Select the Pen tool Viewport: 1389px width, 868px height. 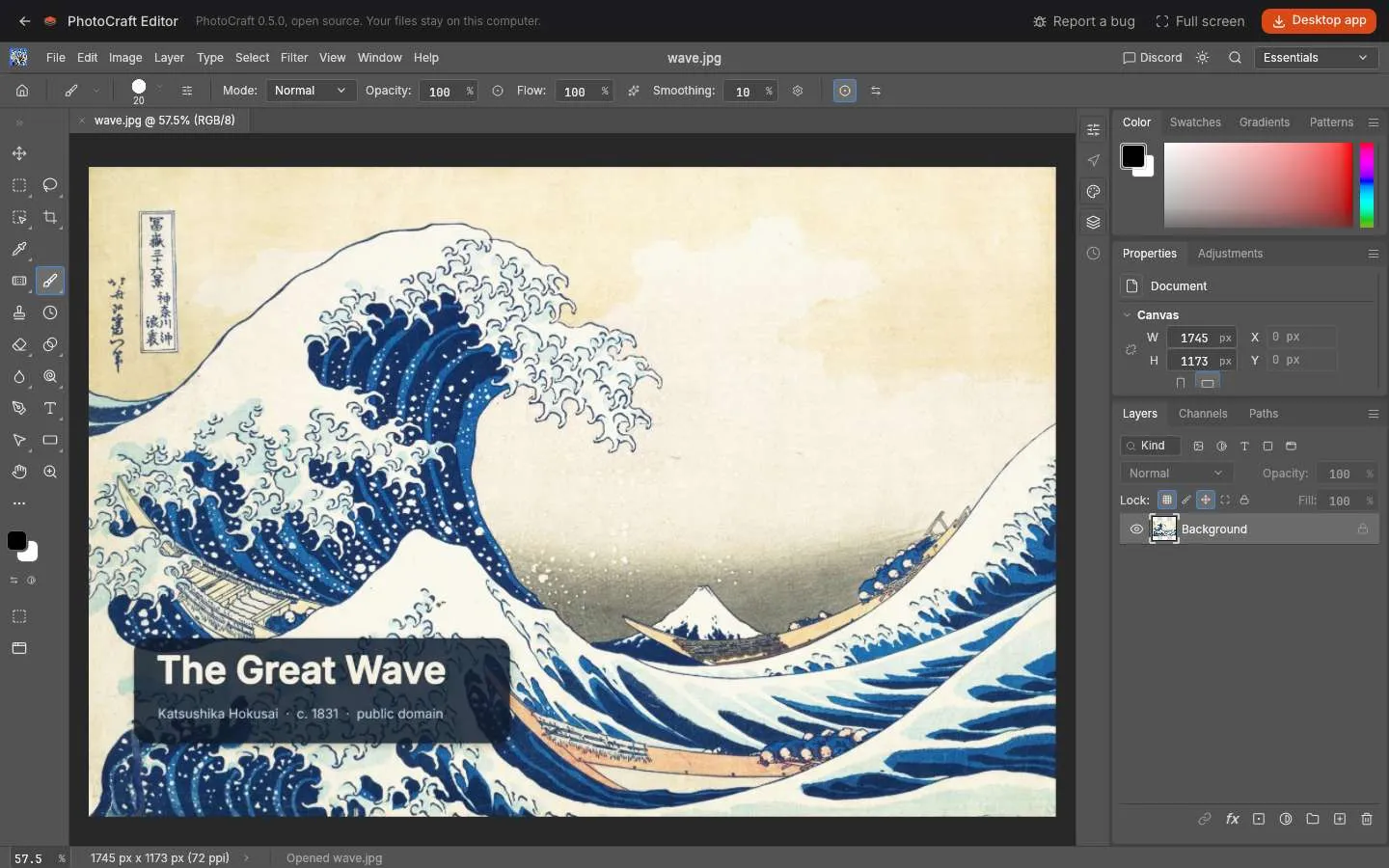tap(19, 408)
